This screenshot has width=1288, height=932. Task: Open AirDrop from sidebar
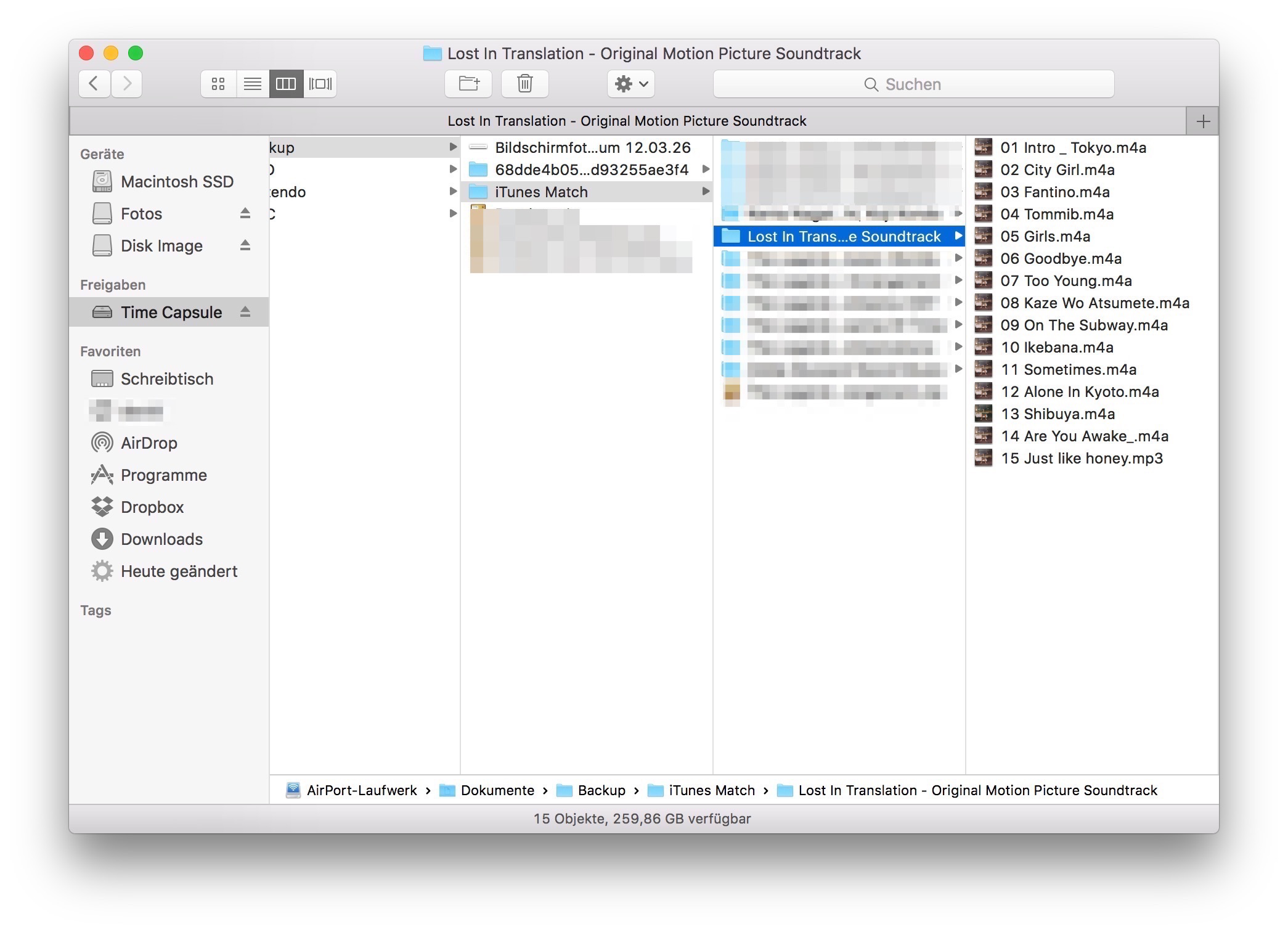point(149,443)
